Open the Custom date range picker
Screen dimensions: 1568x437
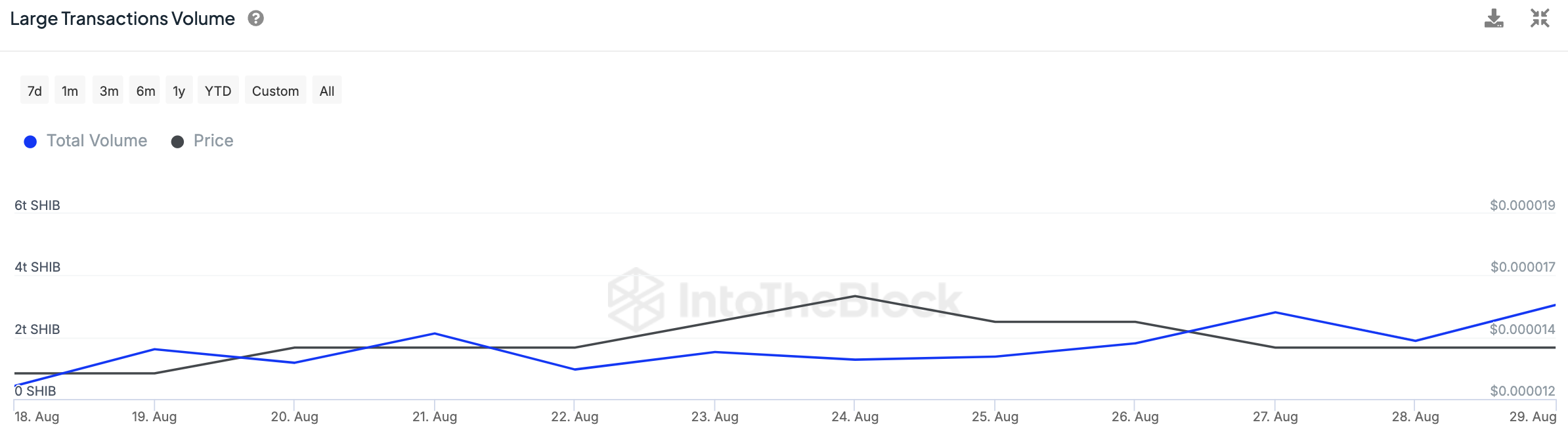pyautogui.click(x=276, y=91)
